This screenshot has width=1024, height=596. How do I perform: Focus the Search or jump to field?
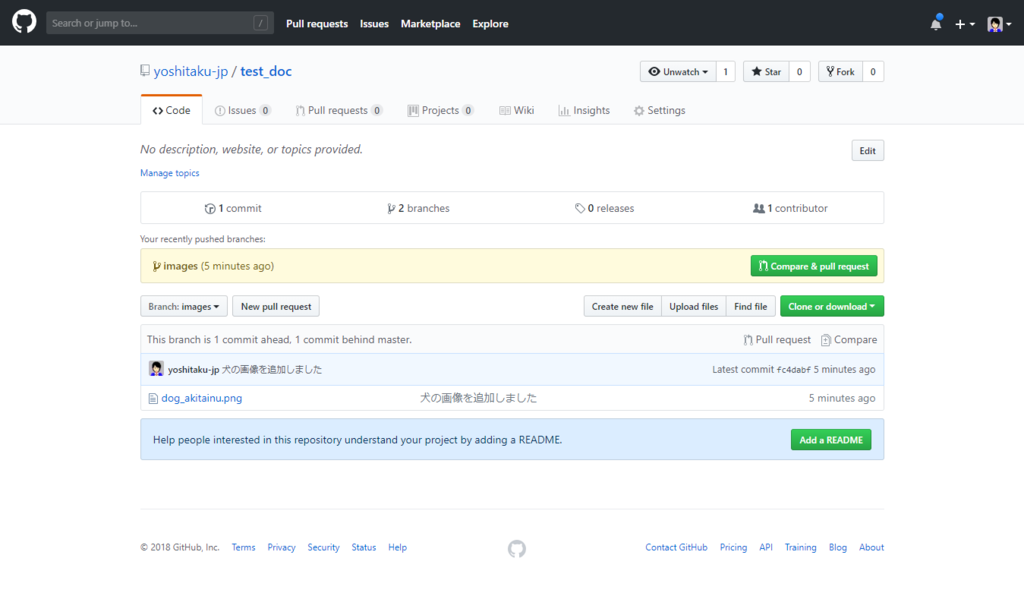[x=160, y=23]
